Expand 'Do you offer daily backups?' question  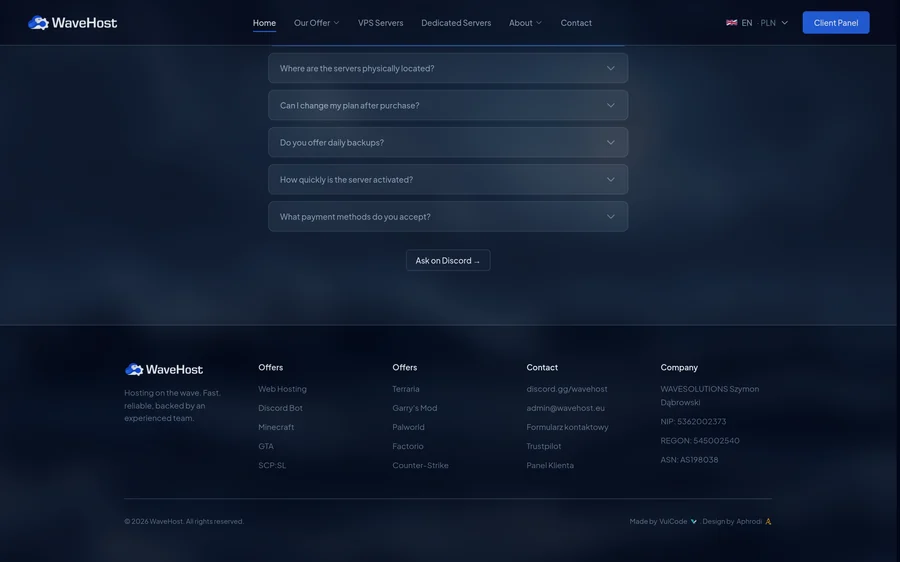(x=448, y=142)
